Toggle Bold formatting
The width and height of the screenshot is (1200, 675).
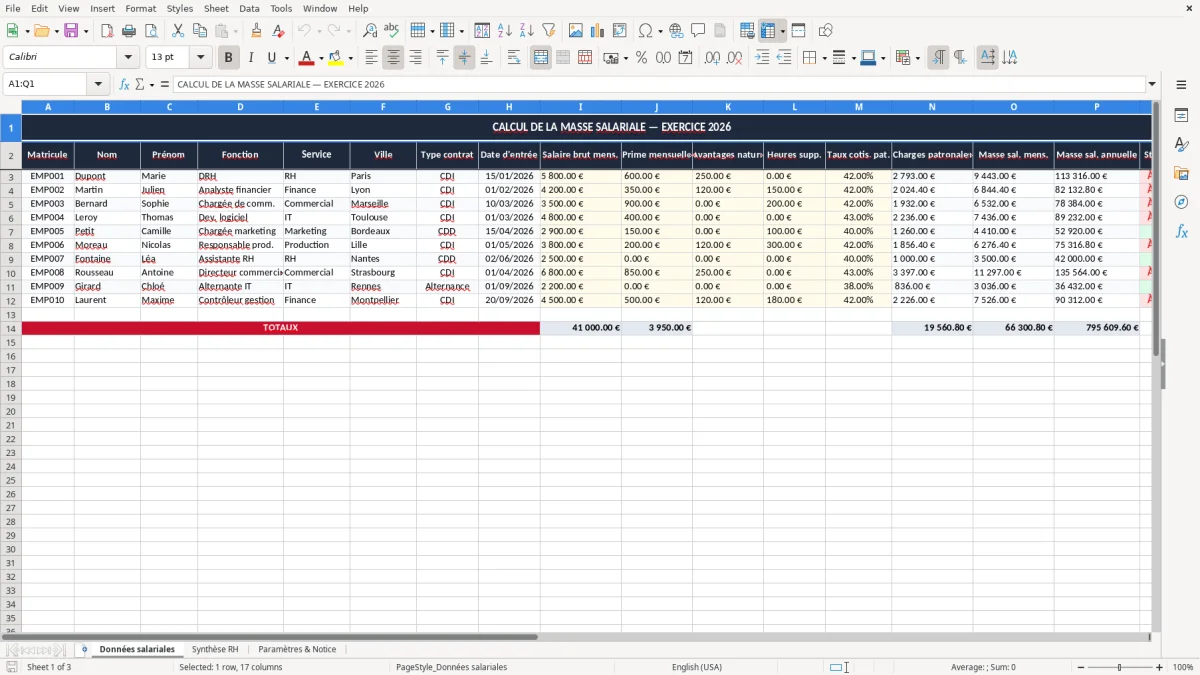(x=229, y=58)
